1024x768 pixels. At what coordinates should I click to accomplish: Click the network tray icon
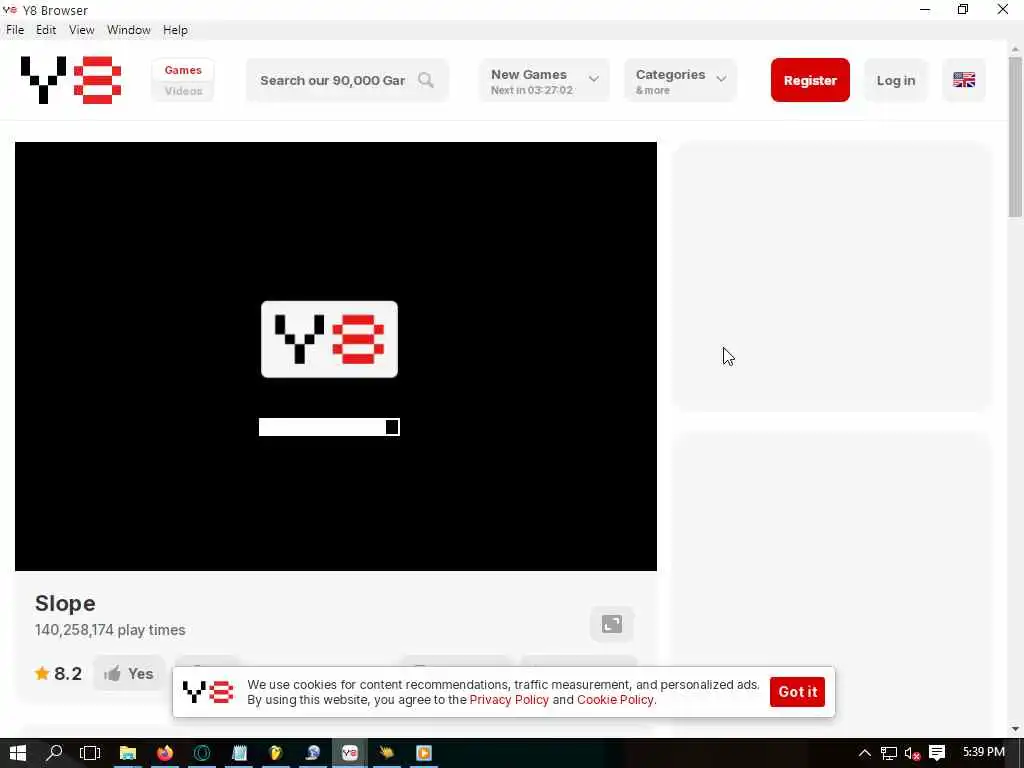tap(888, 753)
